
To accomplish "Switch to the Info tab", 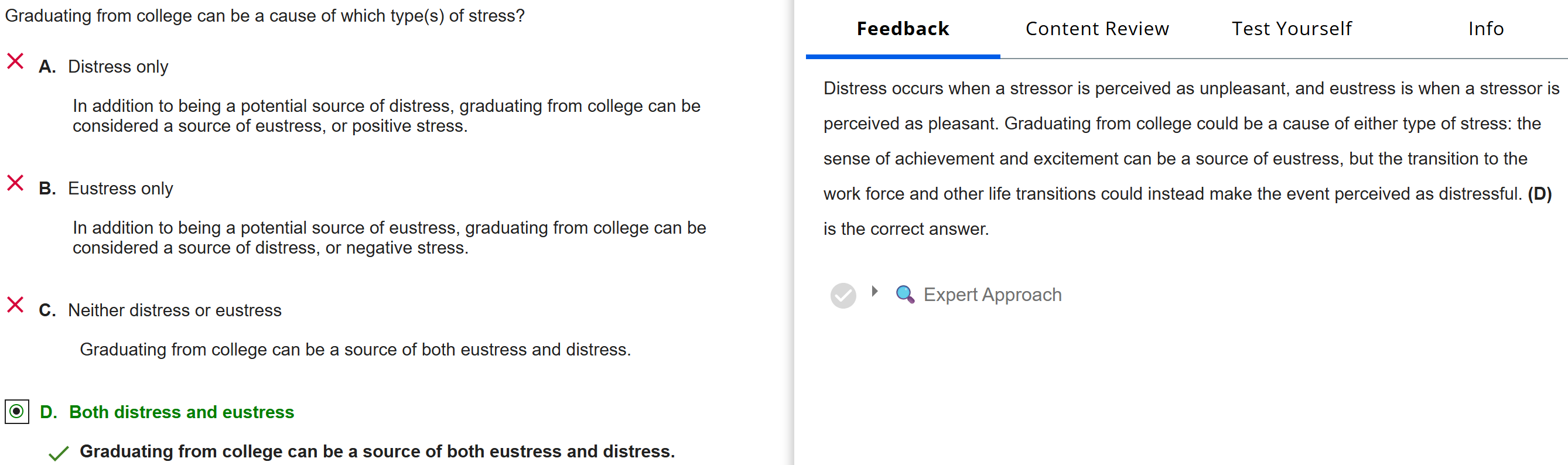I will click(x=1485, y=29).
